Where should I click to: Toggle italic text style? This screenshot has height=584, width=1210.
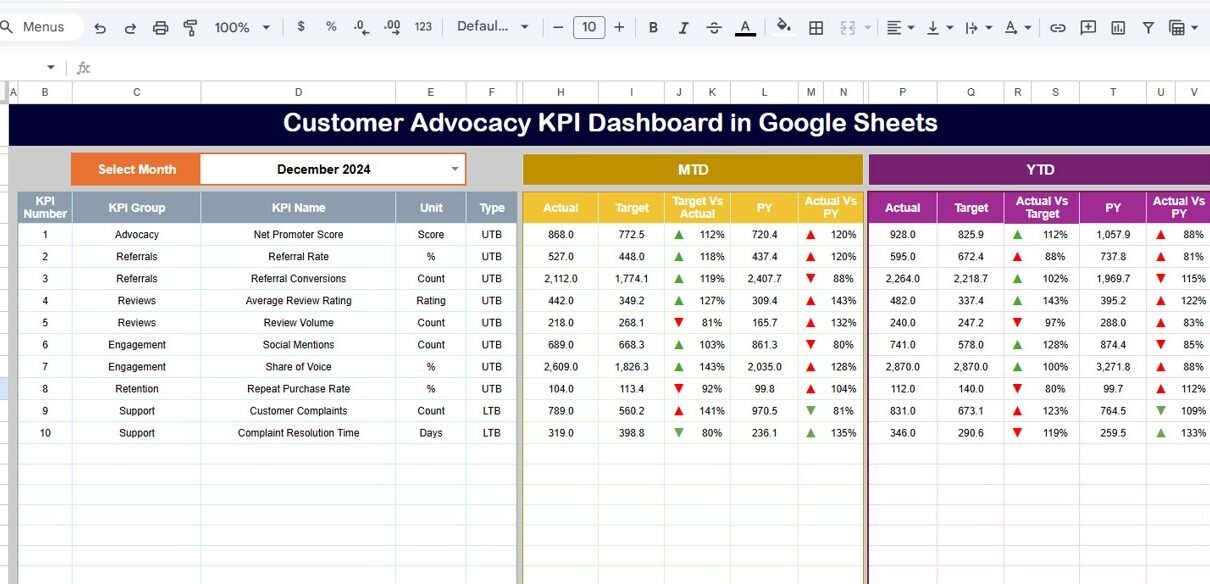[684, 28]
